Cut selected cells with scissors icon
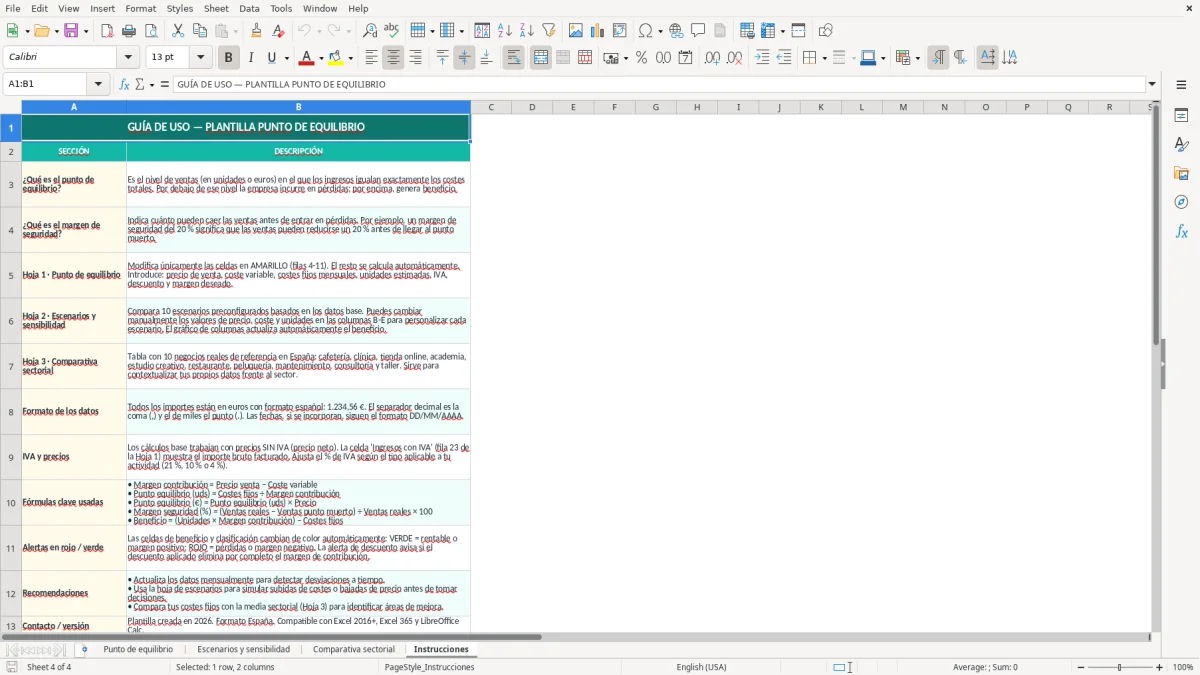The height and width of the screenshot is (675, 1200). [x=178, y=31]
